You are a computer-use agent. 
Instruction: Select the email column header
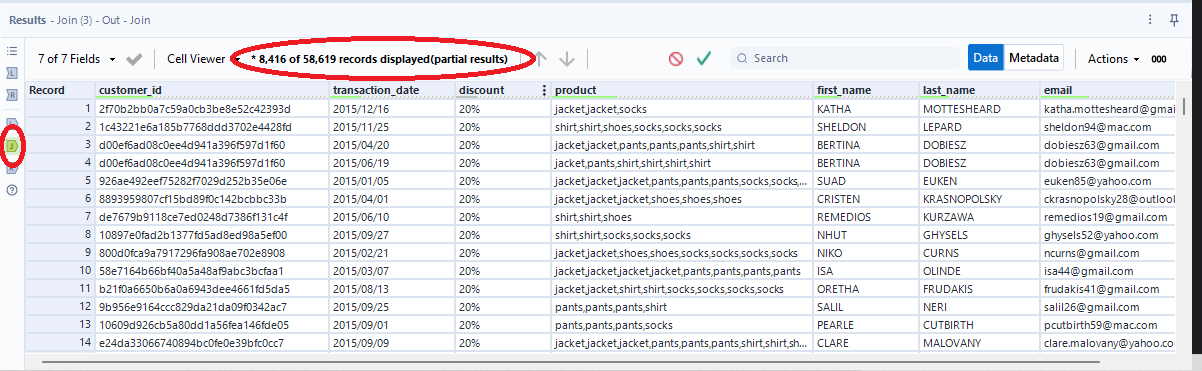[1108, 90]
